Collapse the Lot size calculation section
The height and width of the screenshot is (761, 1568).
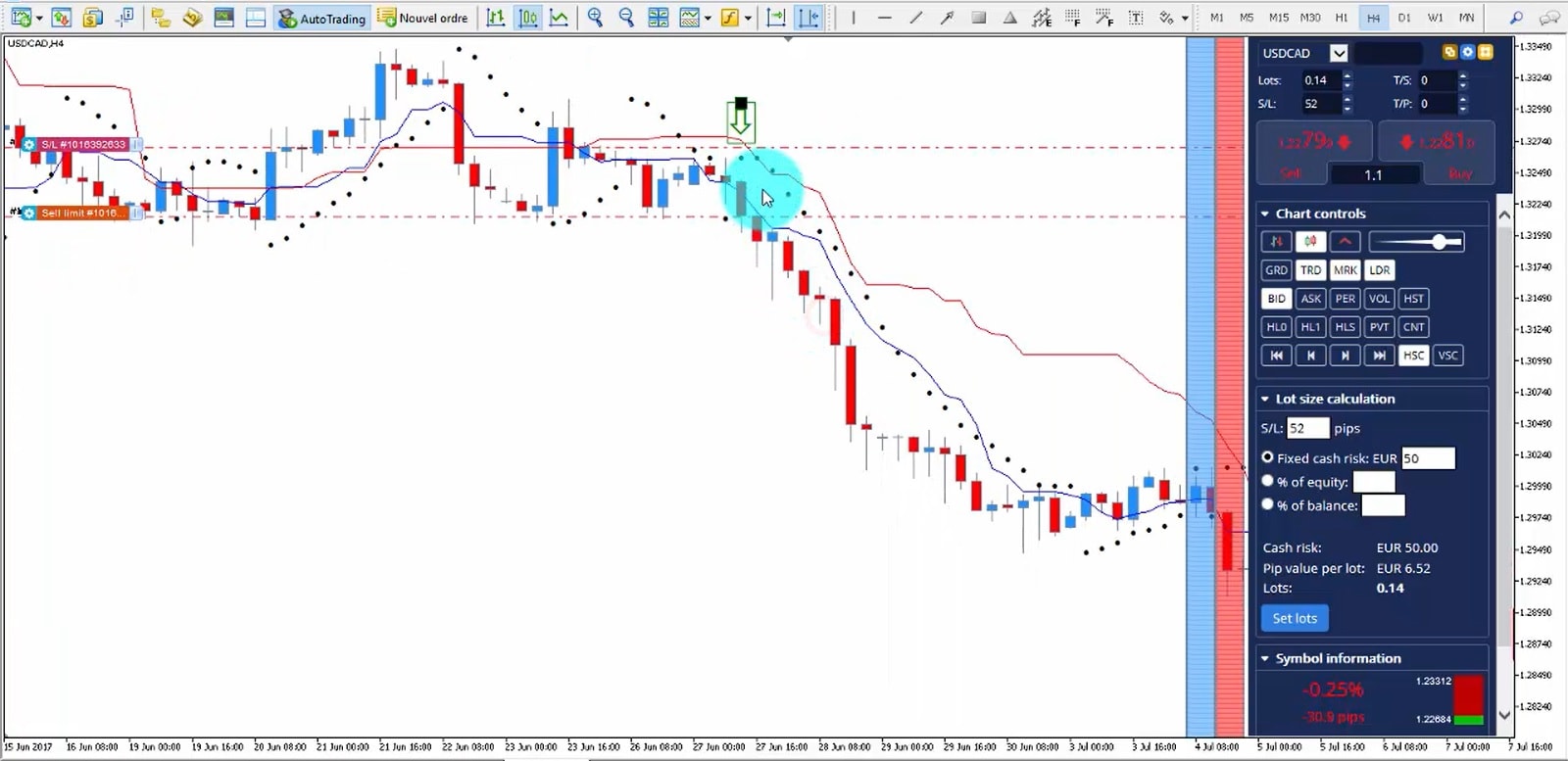tap(1265, 399)
